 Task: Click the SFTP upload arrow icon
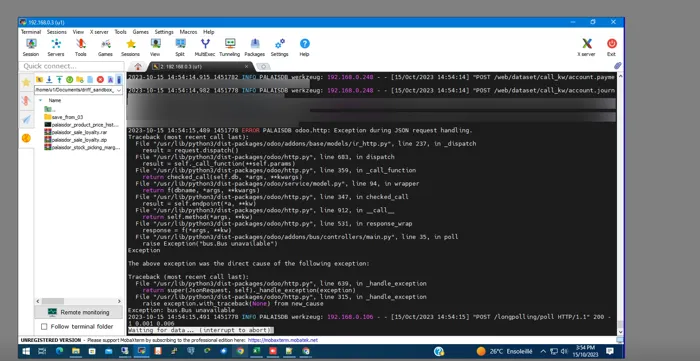pos(59,79)
